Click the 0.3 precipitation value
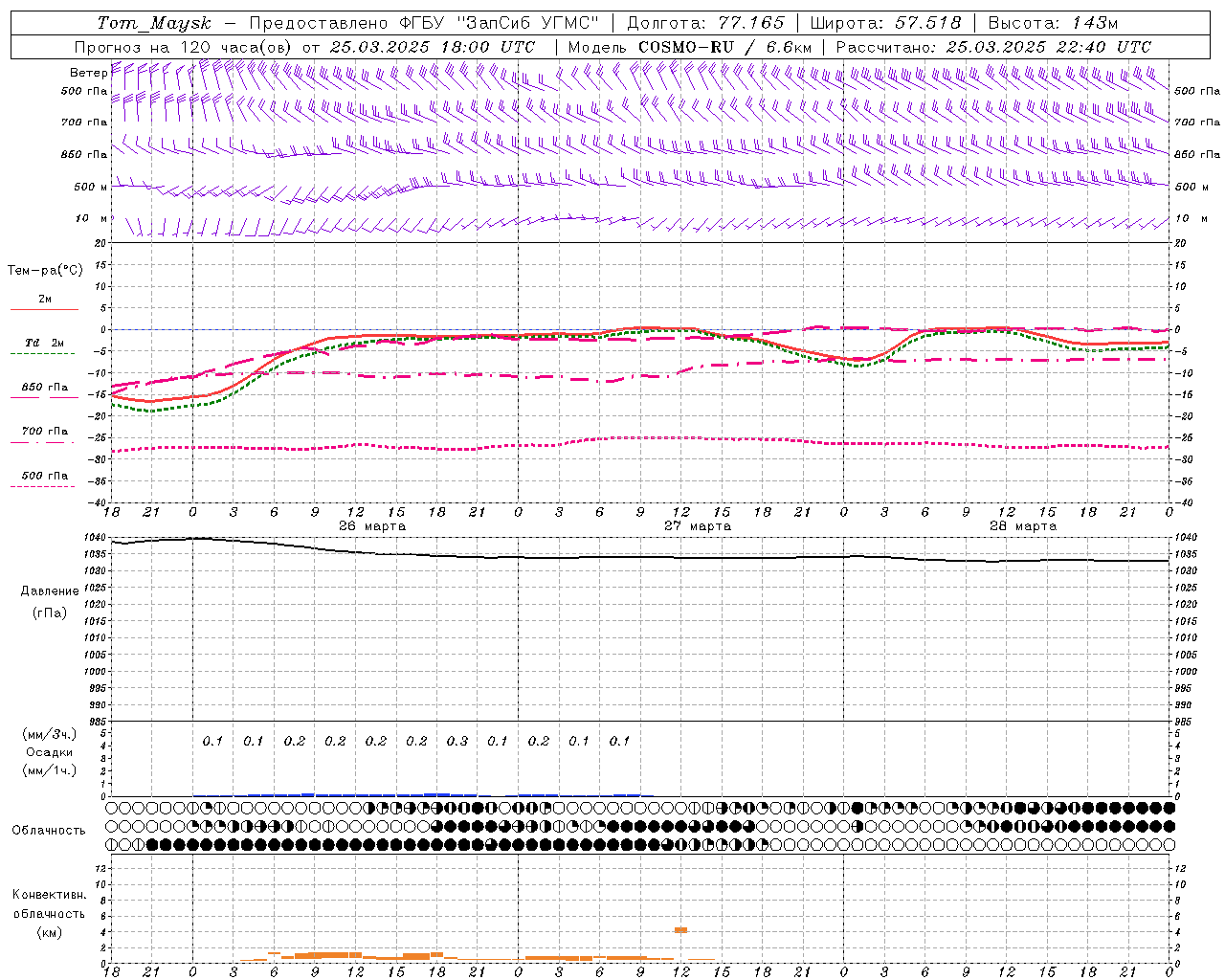 click(457, 741)
